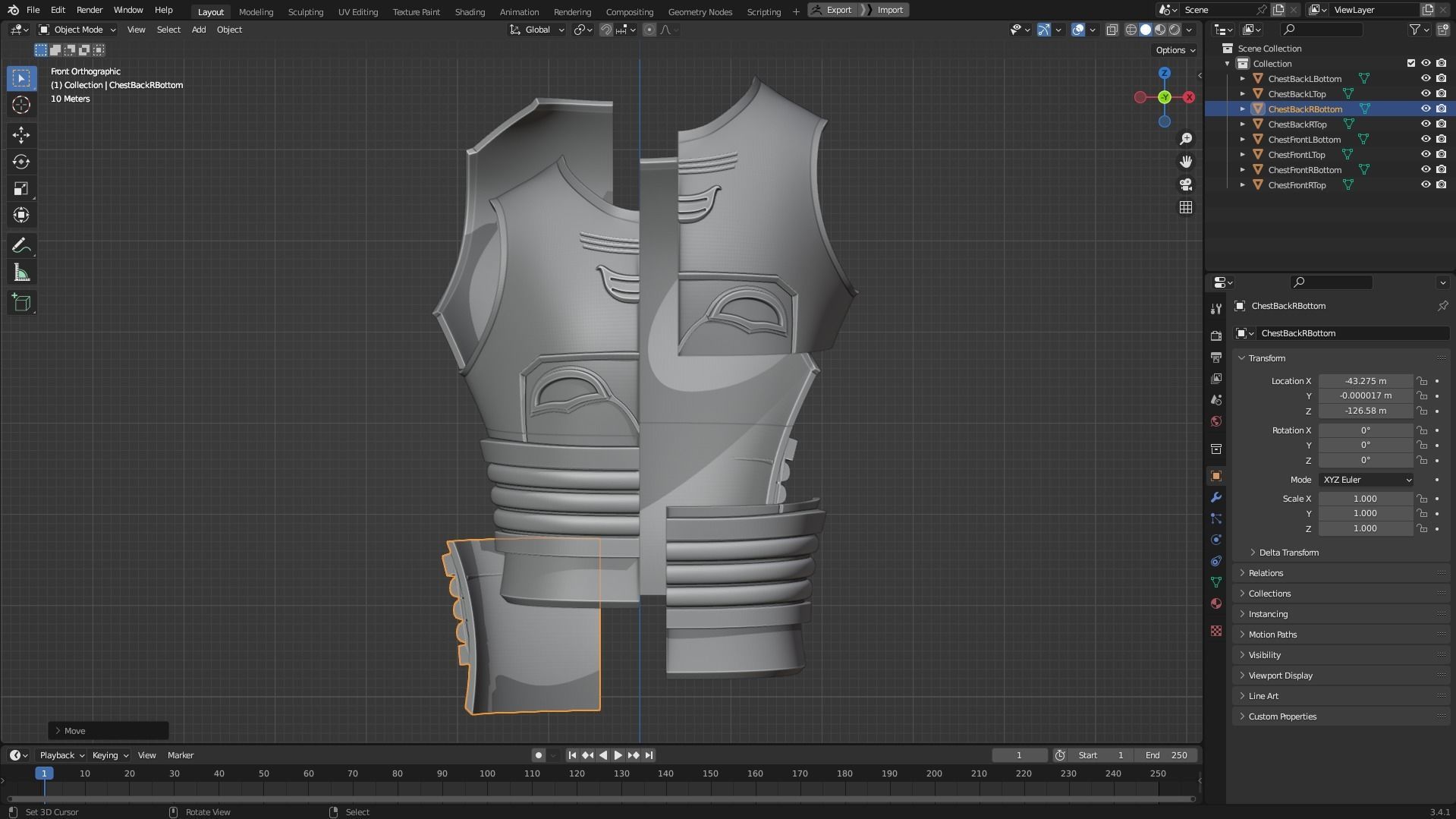Viewport: 1456px width, 819px height.
Task: Switch to orthographic/perspective grid icon
Action: pyautogui.click(x=1185, y=207)
